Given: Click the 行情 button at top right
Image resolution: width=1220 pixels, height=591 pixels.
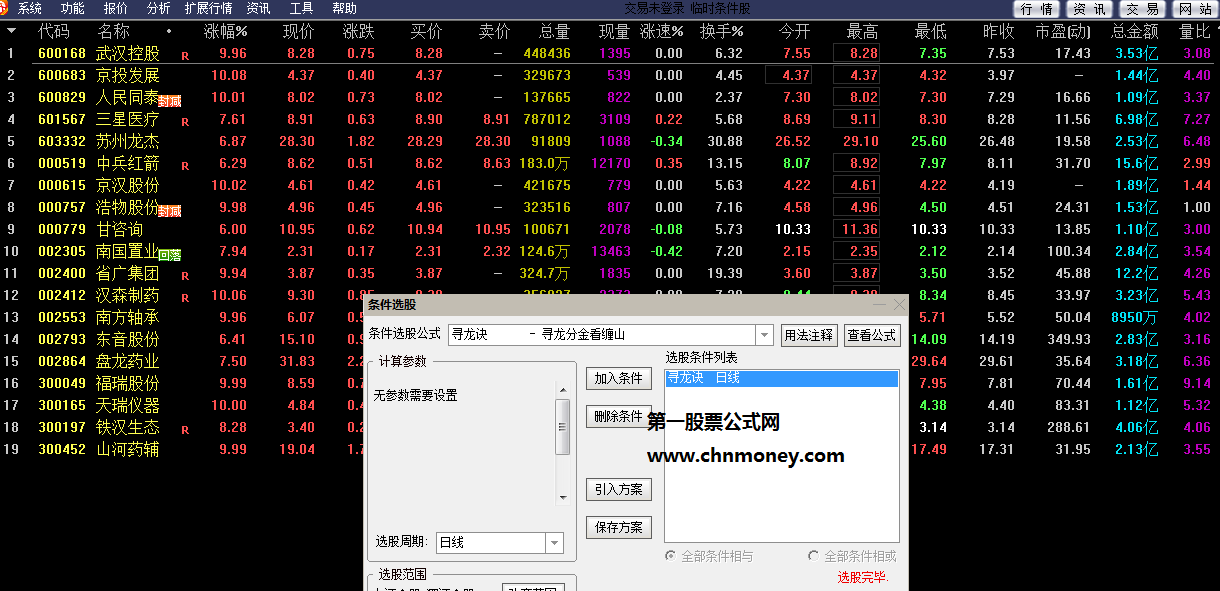Looking at the screenshot, I should point(1037,9).
